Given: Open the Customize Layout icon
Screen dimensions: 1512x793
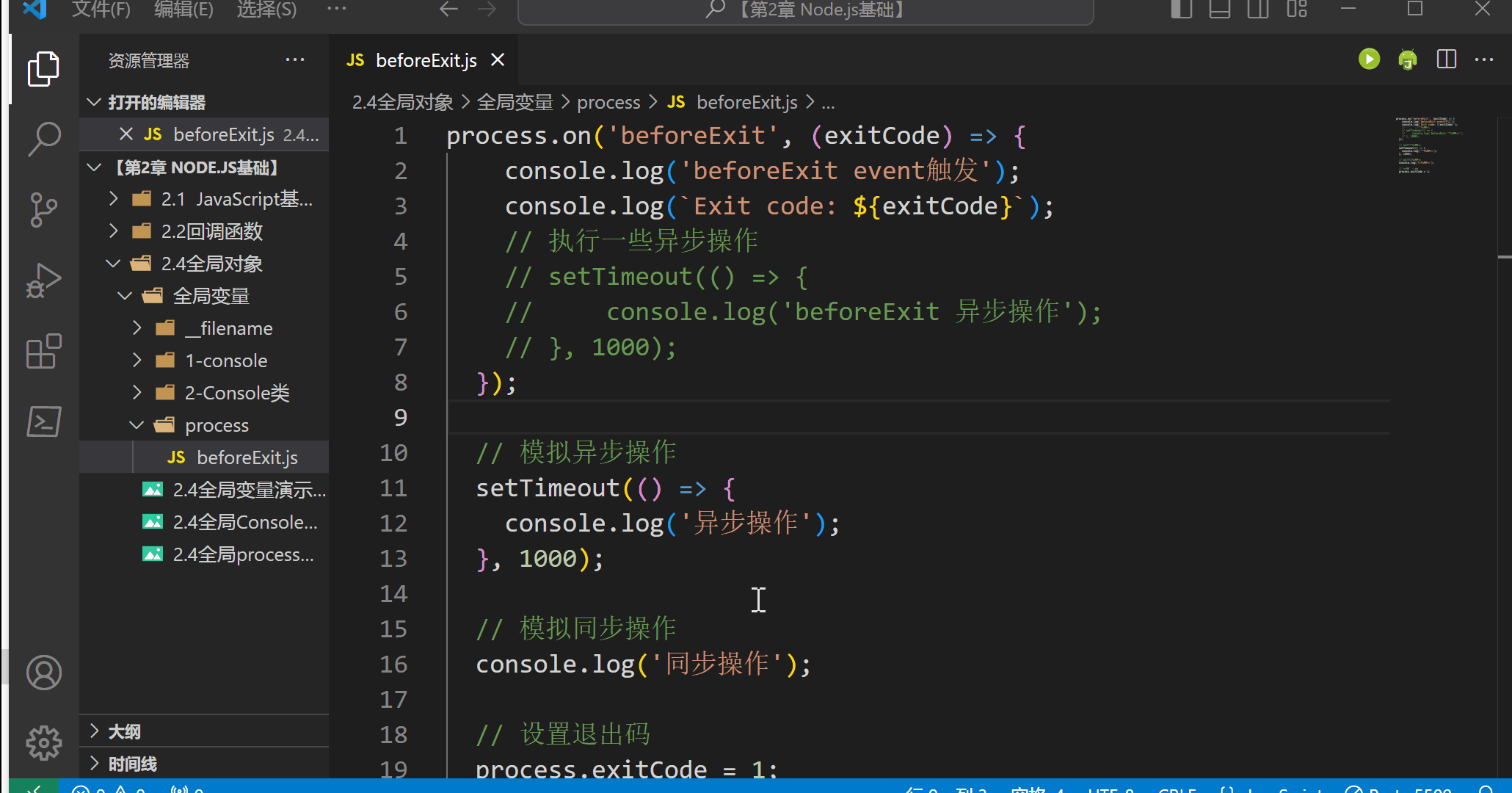Looking at the screenshot, I should 1297,9.
